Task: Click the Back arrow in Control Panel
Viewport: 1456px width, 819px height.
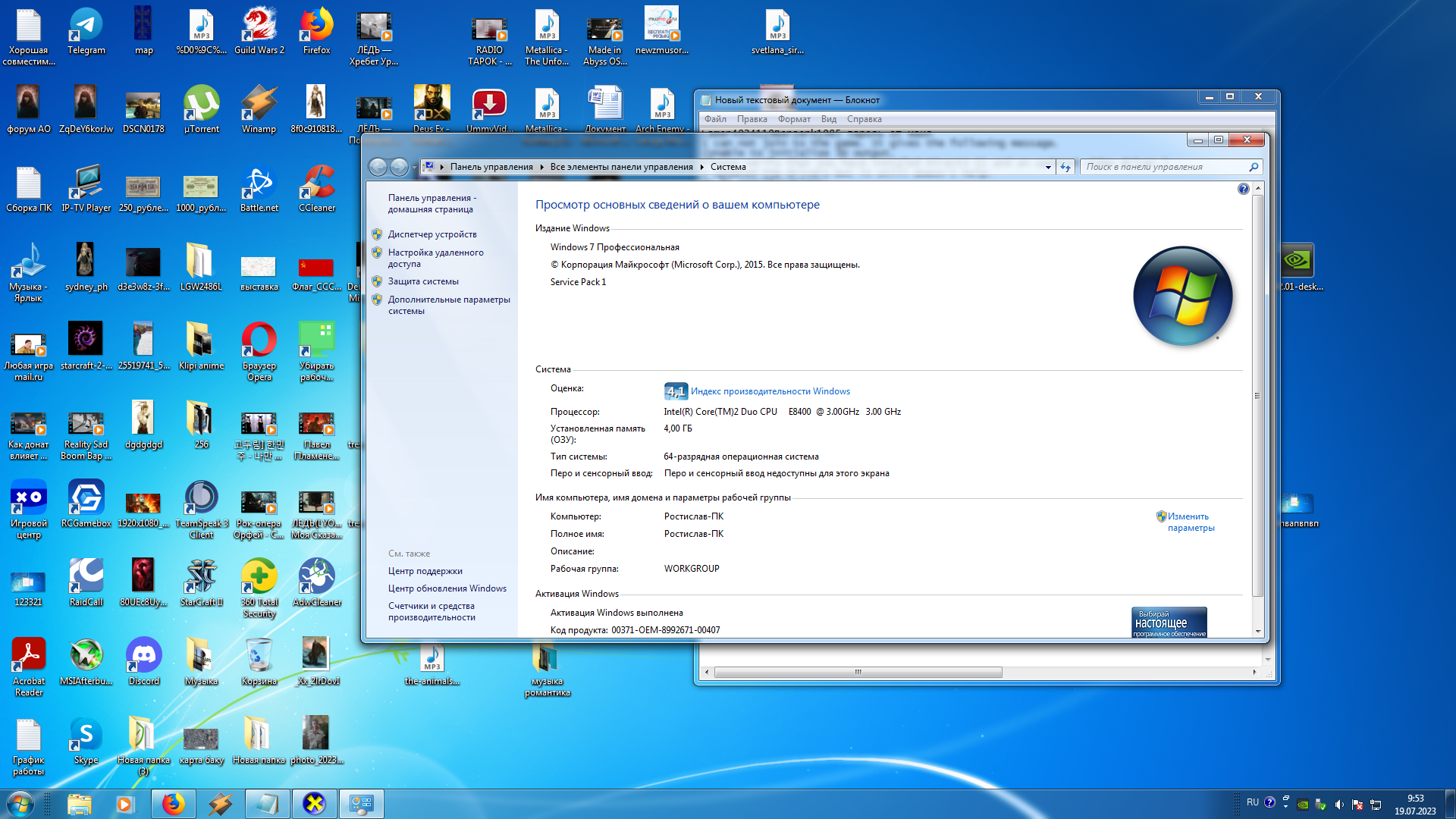Action: point(378,167)
